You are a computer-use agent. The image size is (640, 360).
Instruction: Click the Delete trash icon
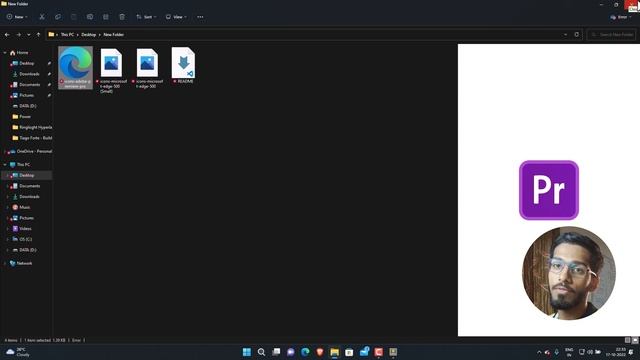(x=122, y=17)
